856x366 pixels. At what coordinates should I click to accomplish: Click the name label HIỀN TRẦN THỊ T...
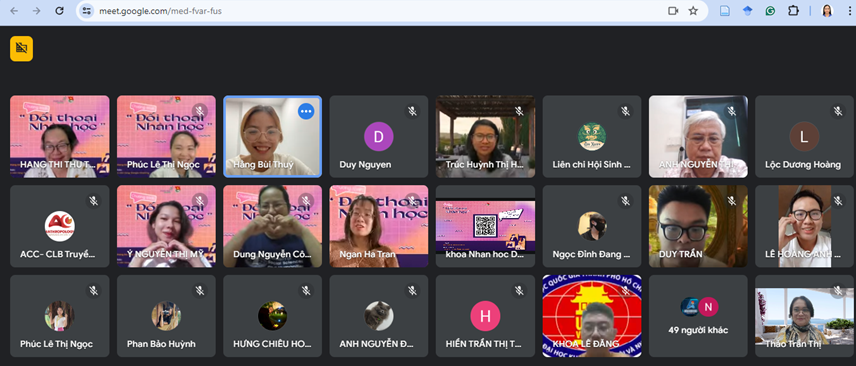click(484, 344)
